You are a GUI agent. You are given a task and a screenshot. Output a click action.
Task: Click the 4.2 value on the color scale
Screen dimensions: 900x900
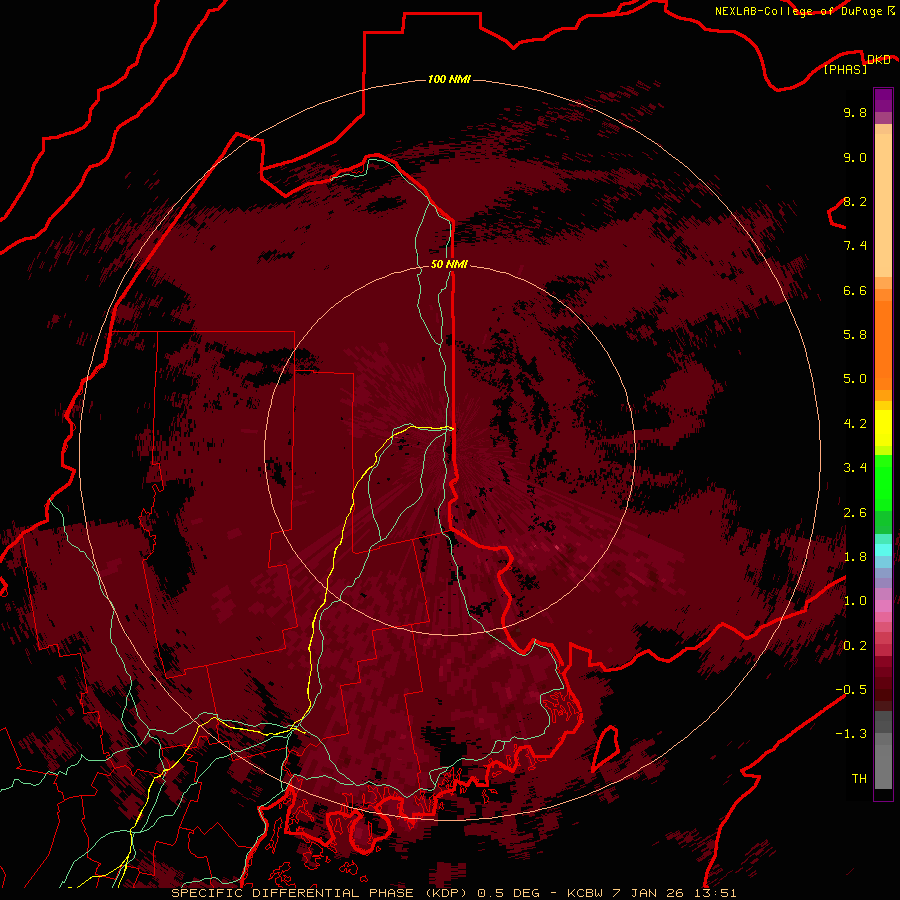pyautogui.click(x=855, y=424)
